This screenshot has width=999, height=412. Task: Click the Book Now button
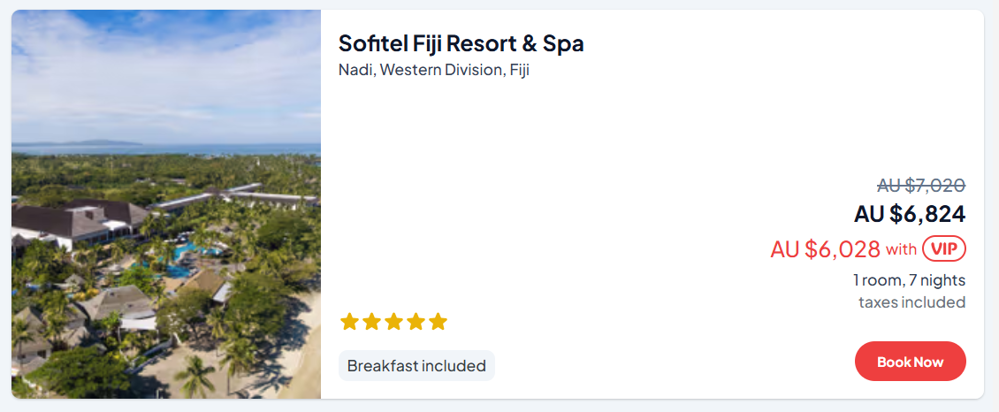(910, 362)
